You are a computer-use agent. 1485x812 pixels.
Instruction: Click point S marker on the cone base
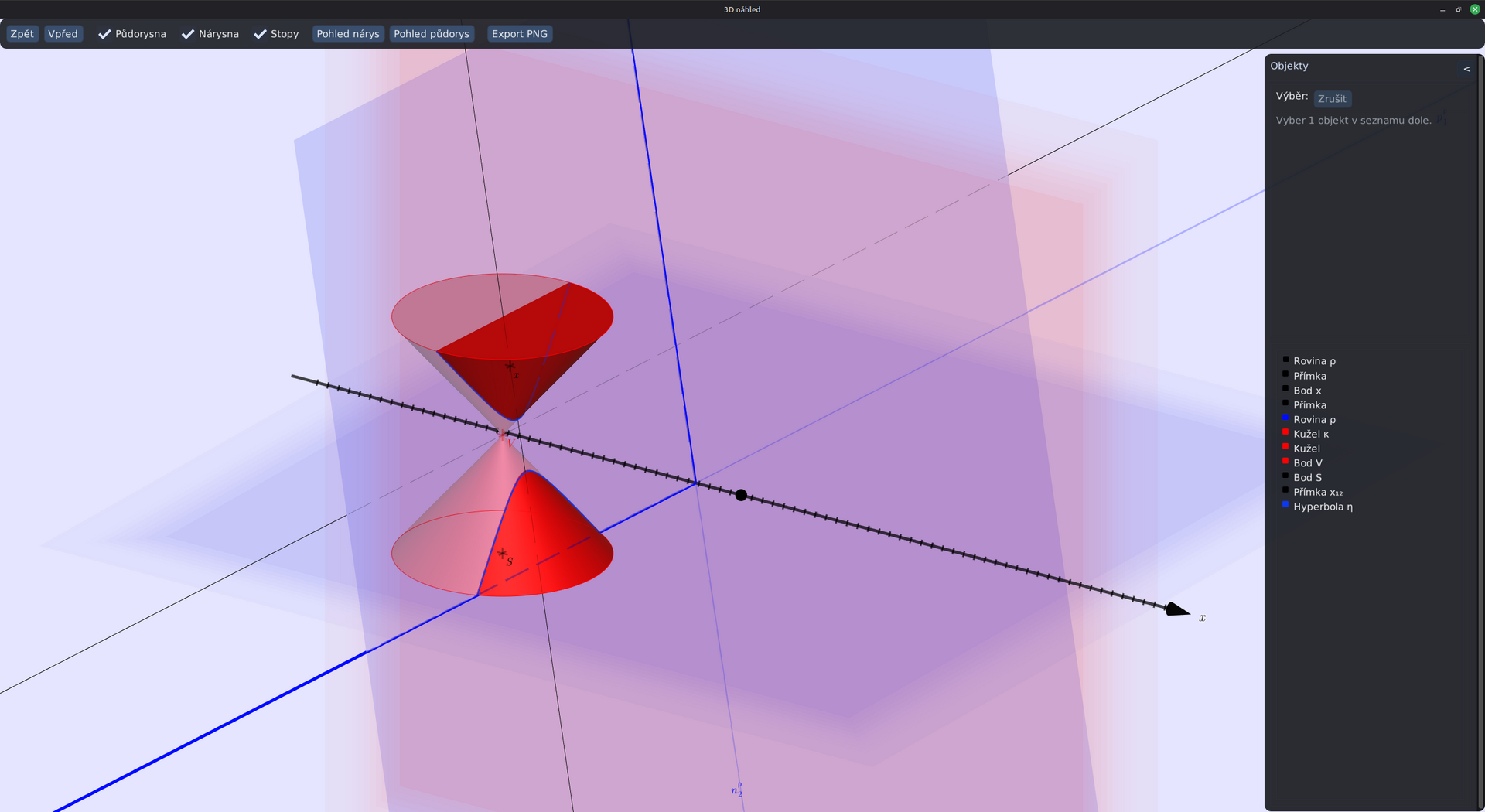click(x=503, y=554)
